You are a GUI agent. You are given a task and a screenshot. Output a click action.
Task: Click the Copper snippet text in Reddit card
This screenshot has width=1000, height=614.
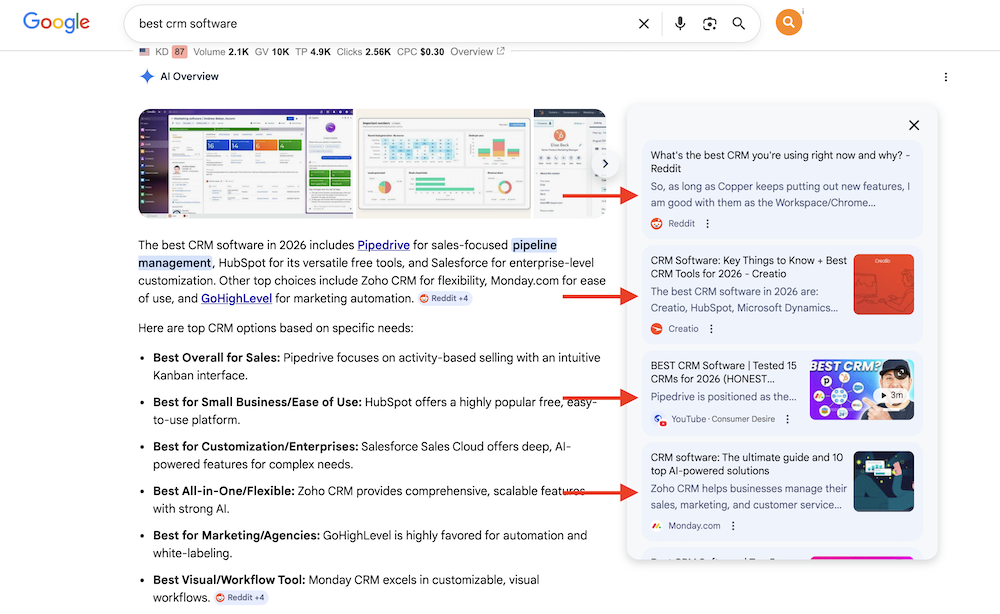[x=780, y=194]
